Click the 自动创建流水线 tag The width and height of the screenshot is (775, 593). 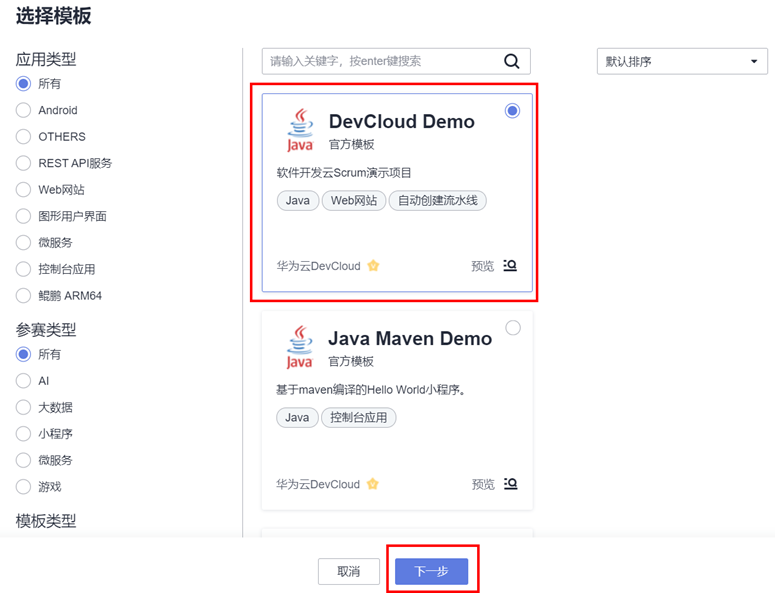click(x=438, y=201)
